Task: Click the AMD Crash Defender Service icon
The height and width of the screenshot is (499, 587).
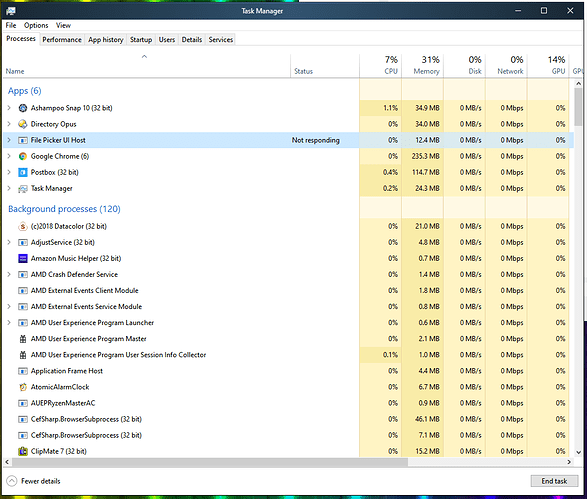Action: tap(23, 274)
